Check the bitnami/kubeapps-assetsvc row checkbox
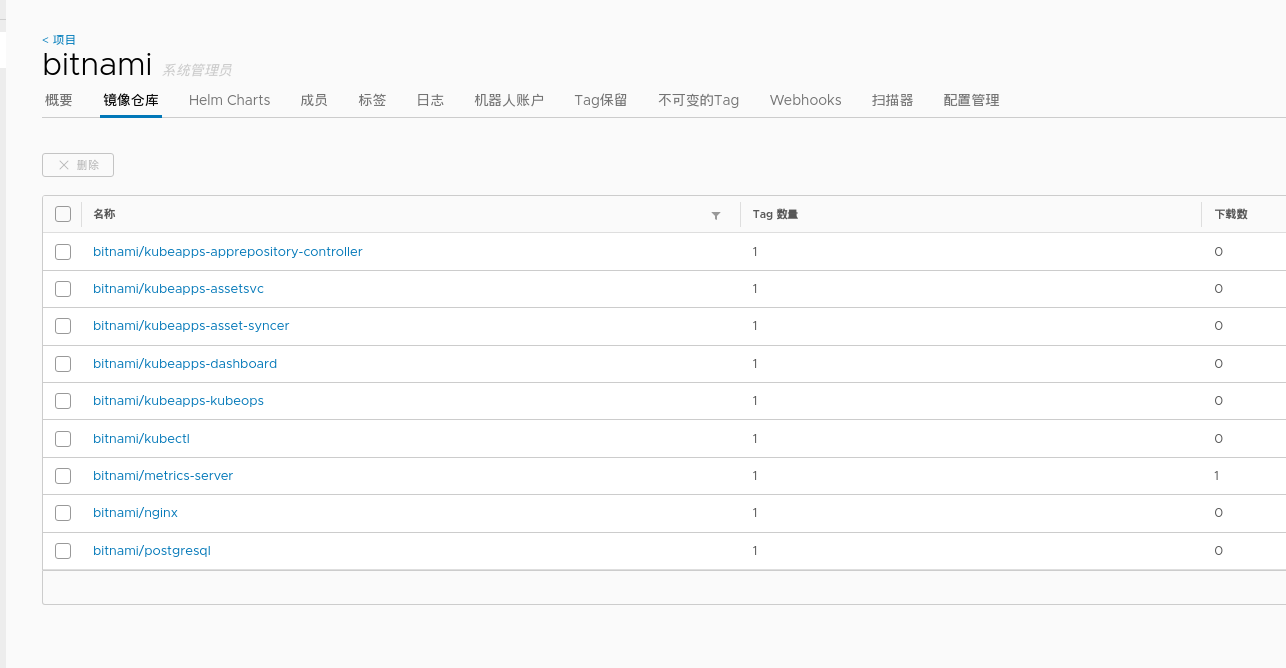This screenshot has width=1286, height=668. point(63,289)
